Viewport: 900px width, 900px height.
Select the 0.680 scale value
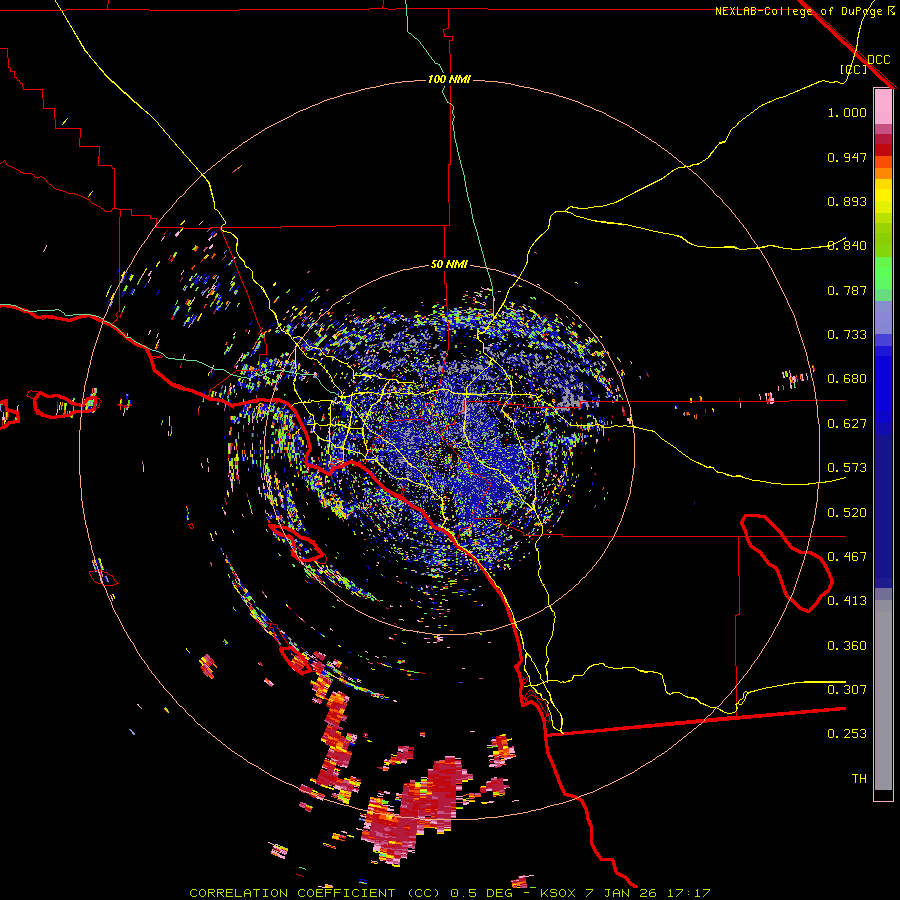click(x=847, y=379)
